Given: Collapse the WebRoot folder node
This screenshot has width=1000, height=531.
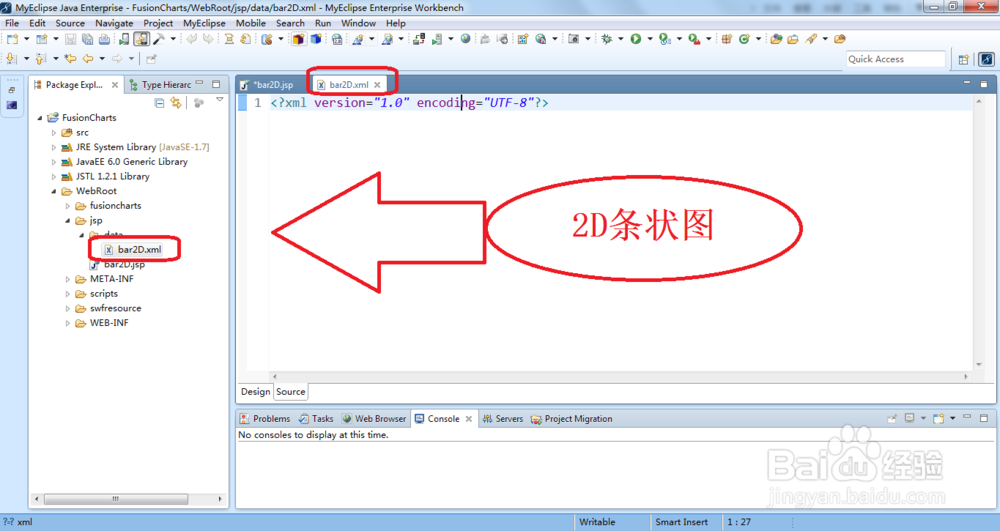Looking at the screenshot, I should click(54, 191).
